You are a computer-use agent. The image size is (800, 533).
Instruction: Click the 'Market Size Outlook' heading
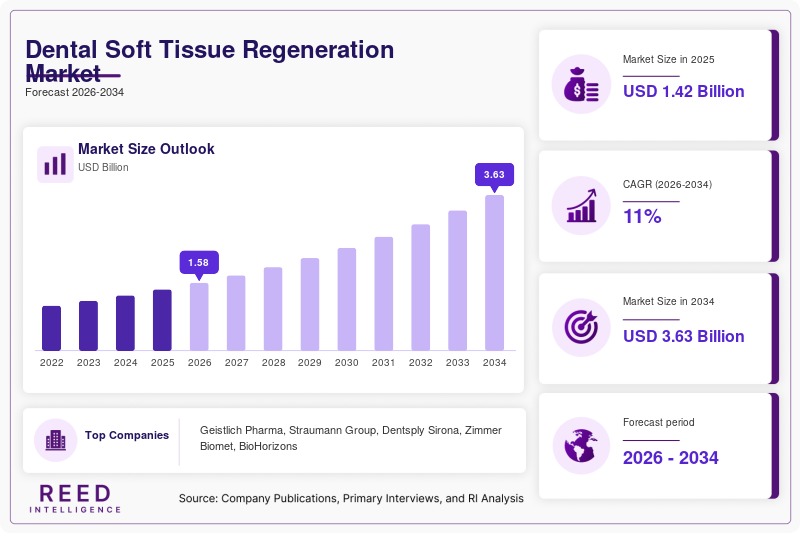pos(146,149)
